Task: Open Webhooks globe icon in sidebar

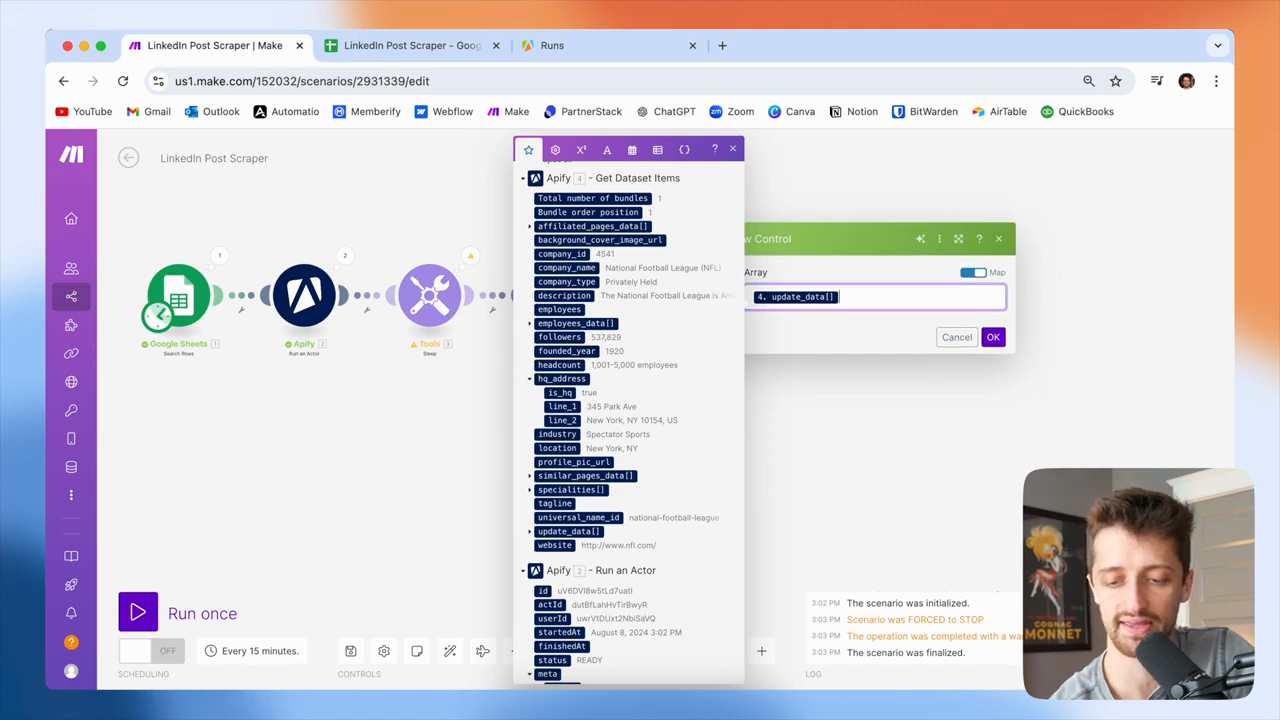Action: point(71,382)
